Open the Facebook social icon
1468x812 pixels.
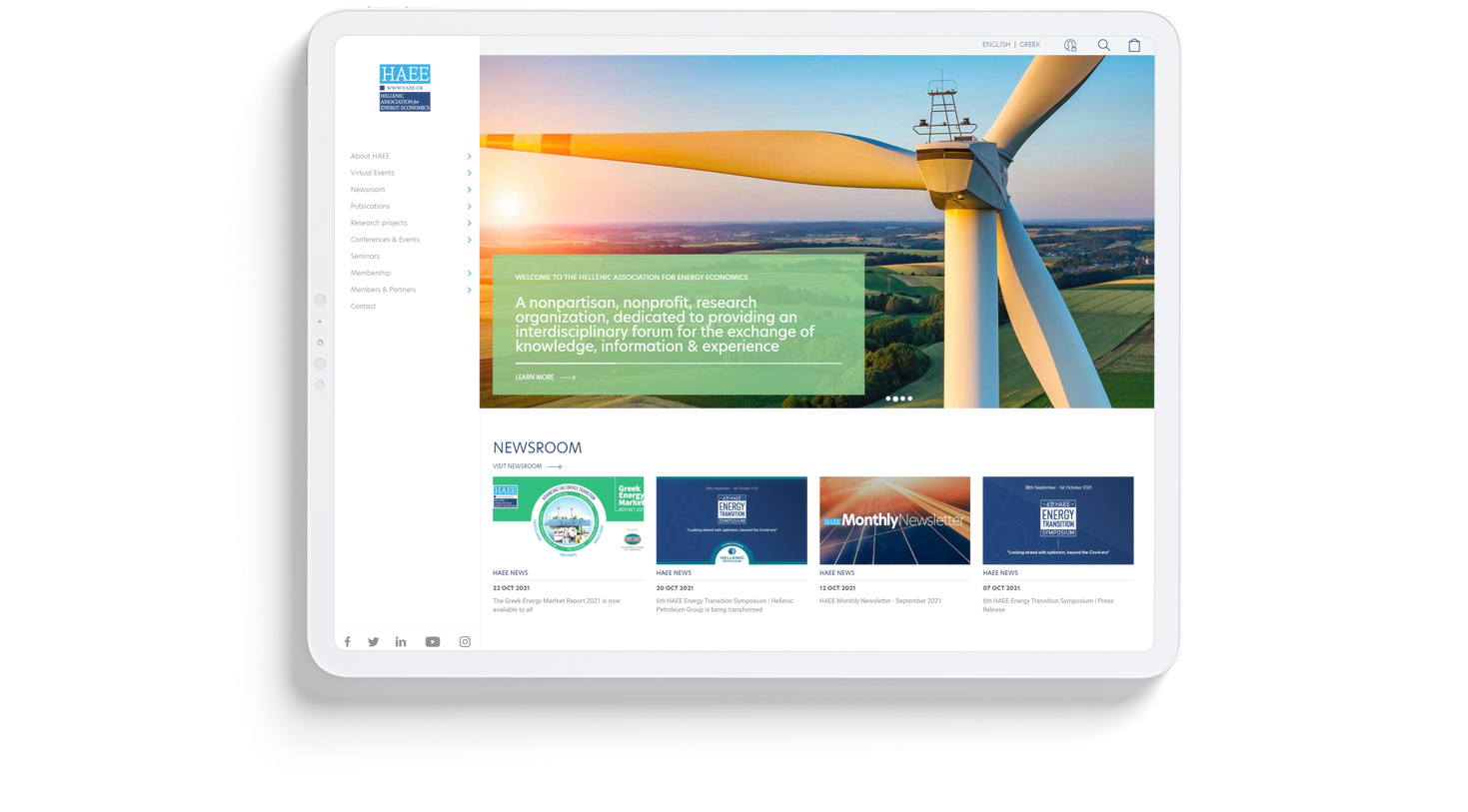pyautogui.click(x=348, y=642)
